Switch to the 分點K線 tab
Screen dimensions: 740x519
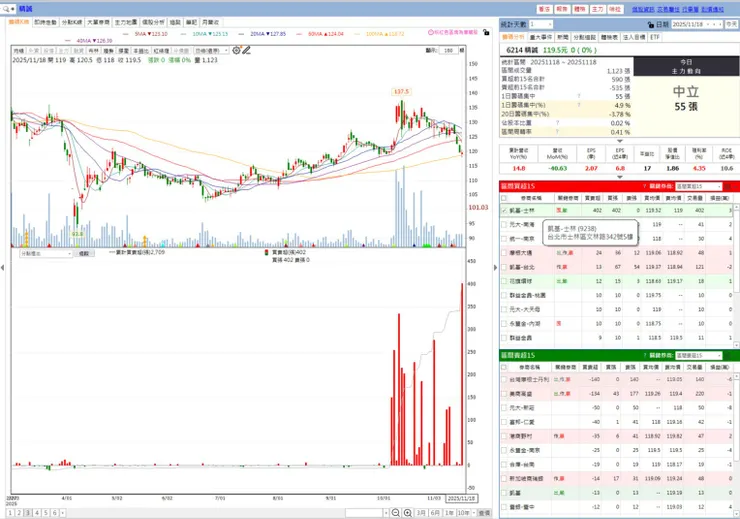click(x=72, y=22)
